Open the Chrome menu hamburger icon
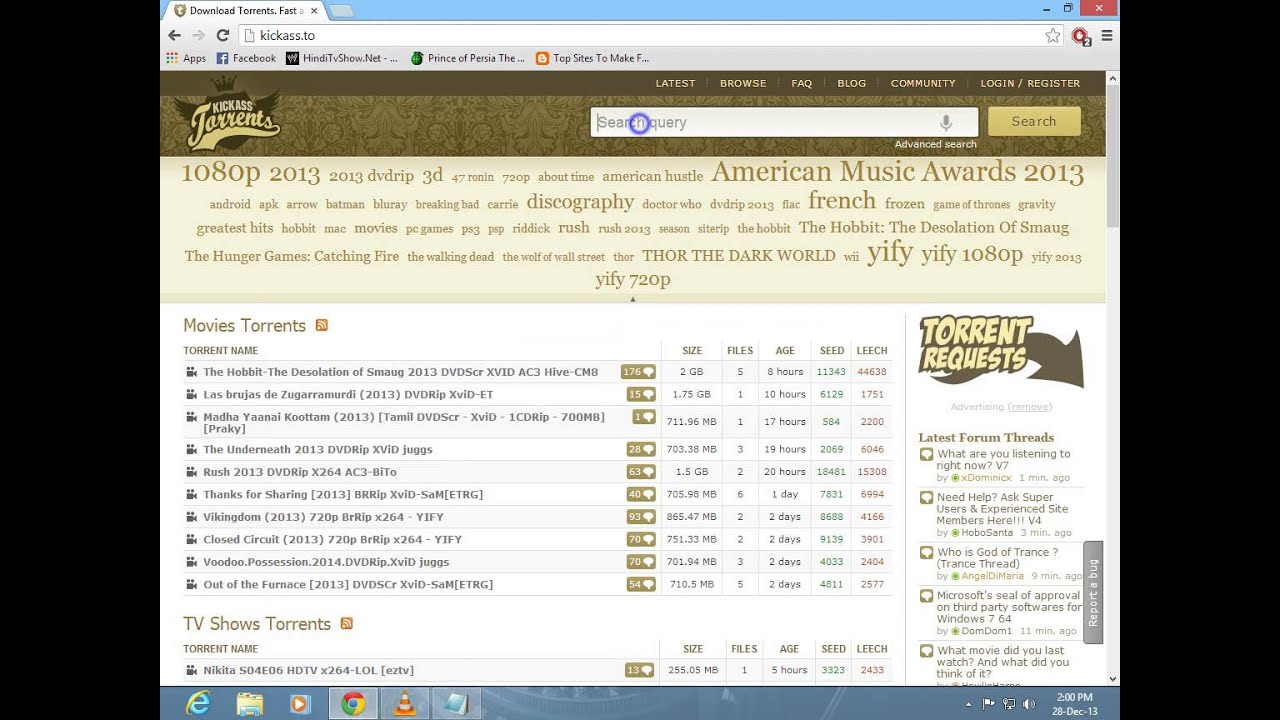This screenshot has width=1280, height=720. click(x=1107, y=35)
